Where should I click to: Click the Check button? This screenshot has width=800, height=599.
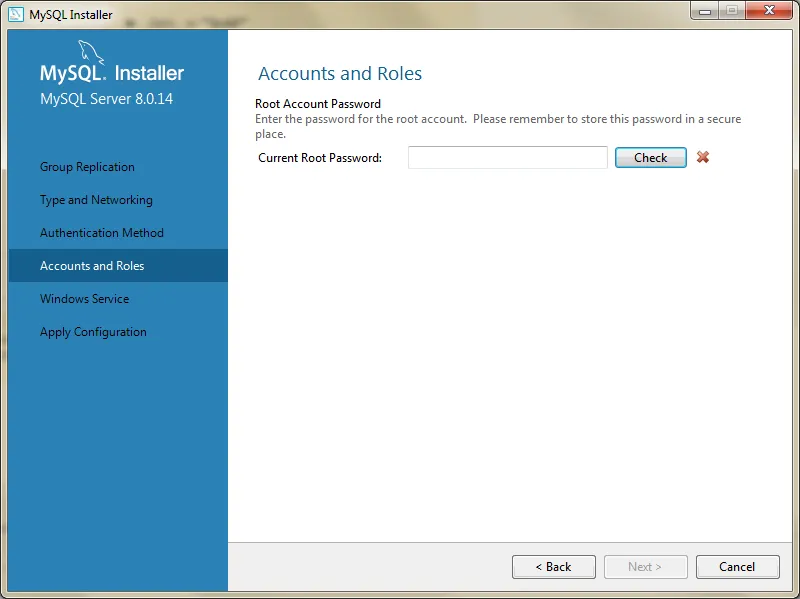click(x=651, y=158)
